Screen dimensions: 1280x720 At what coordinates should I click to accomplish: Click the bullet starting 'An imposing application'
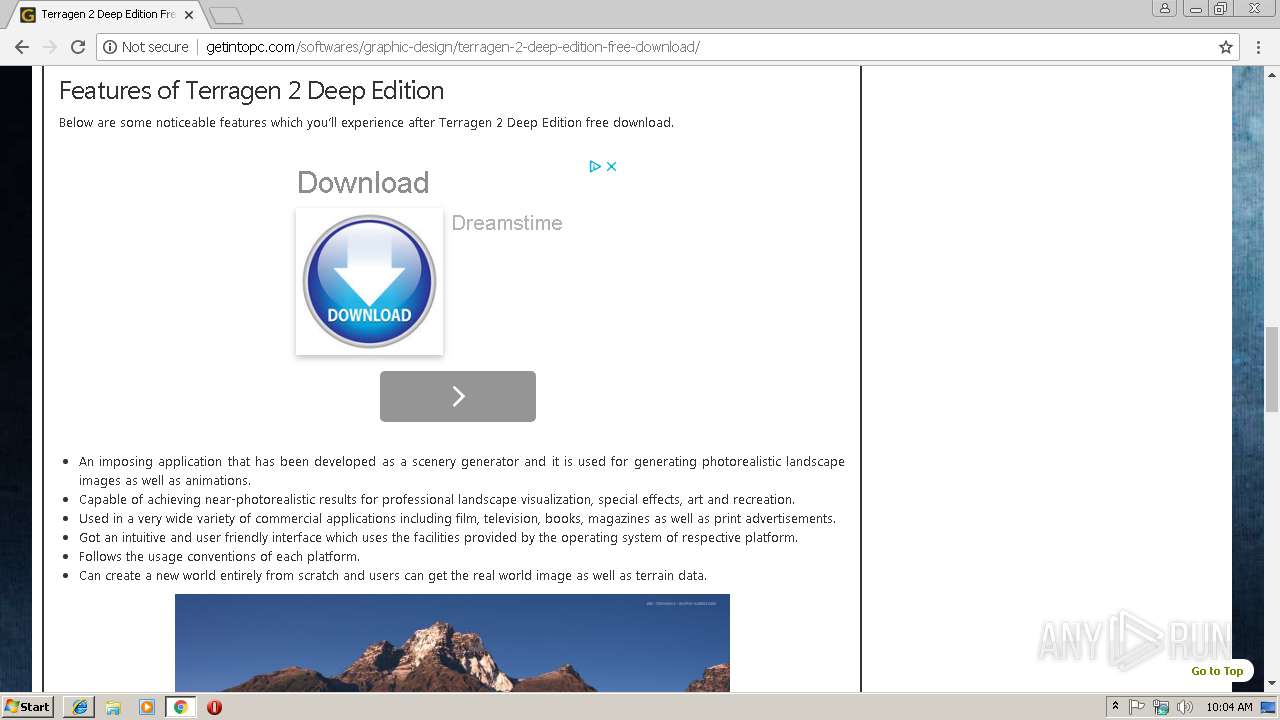click(x=462, y=471)
